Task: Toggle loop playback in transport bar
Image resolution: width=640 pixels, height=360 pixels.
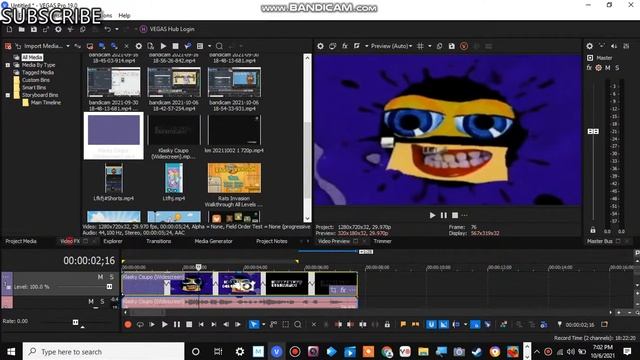Action: point(140,324)
